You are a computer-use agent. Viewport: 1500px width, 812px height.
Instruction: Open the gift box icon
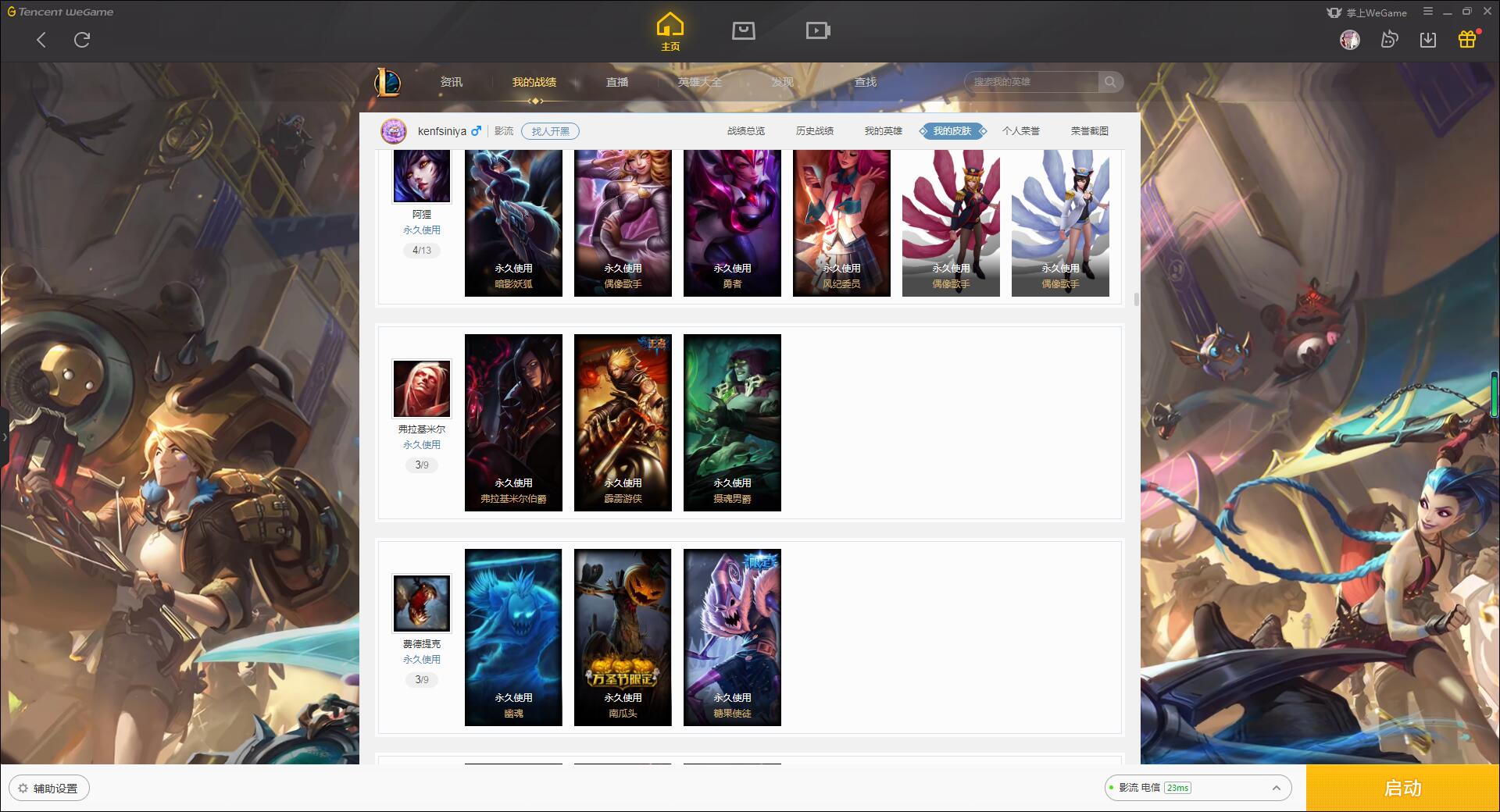pyautogui.click(x=1467, y=39)
